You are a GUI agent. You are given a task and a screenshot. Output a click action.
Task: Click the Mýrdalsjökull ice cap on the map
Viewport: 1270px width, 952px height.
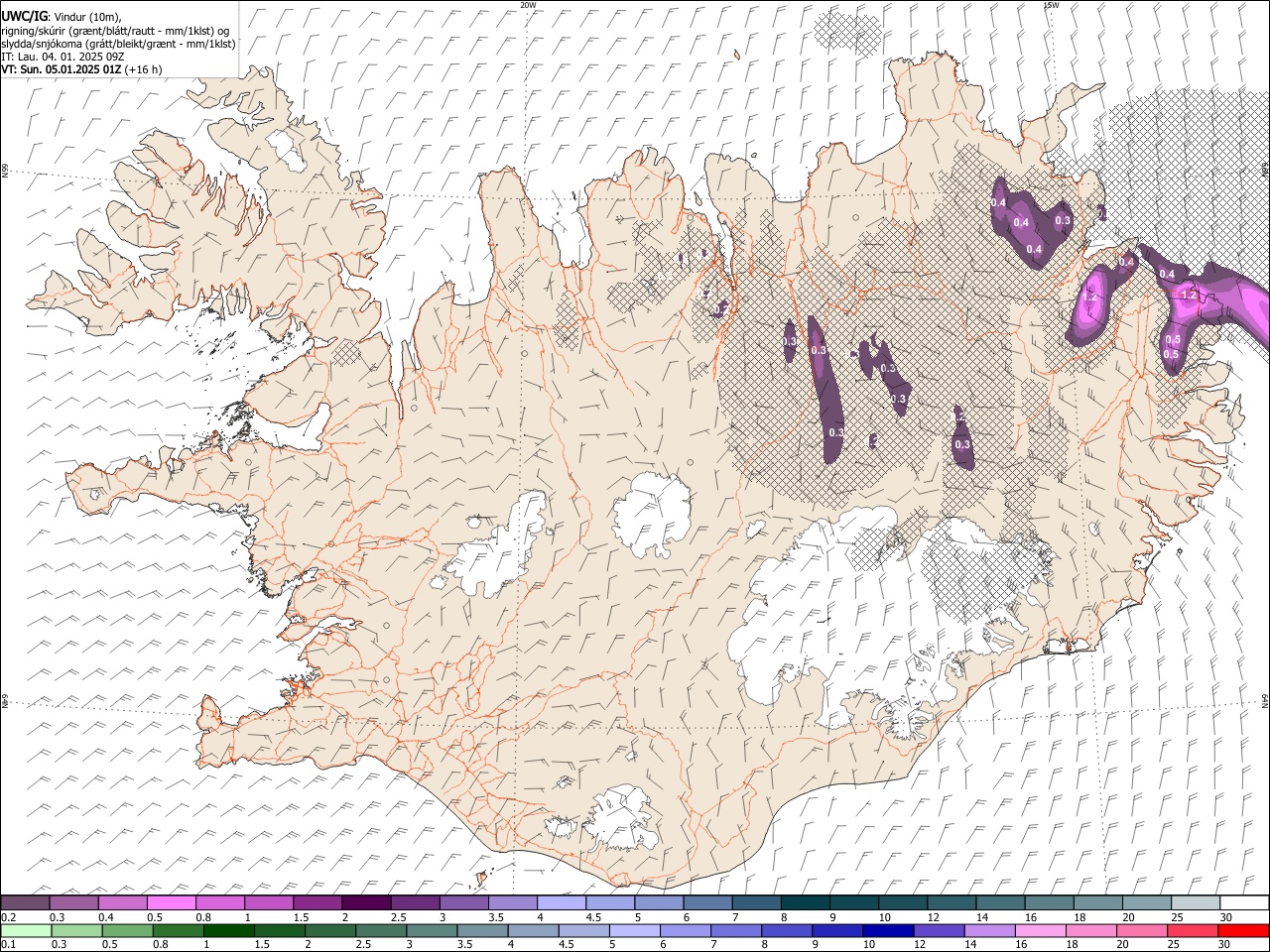click(623, 819)
